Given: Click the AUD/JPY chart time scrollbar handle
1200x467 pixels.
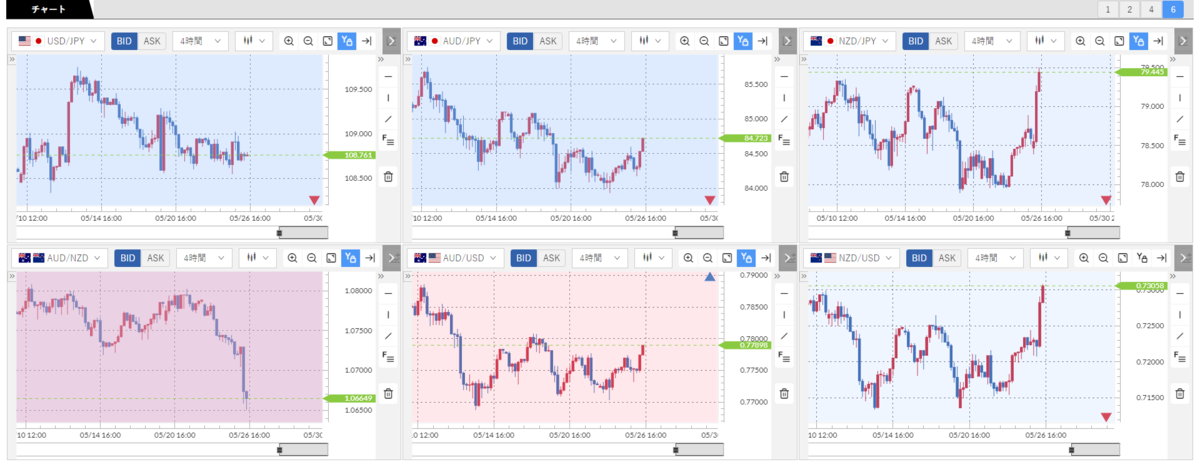Looking at the screenshot, I should (x=675, y=233).
